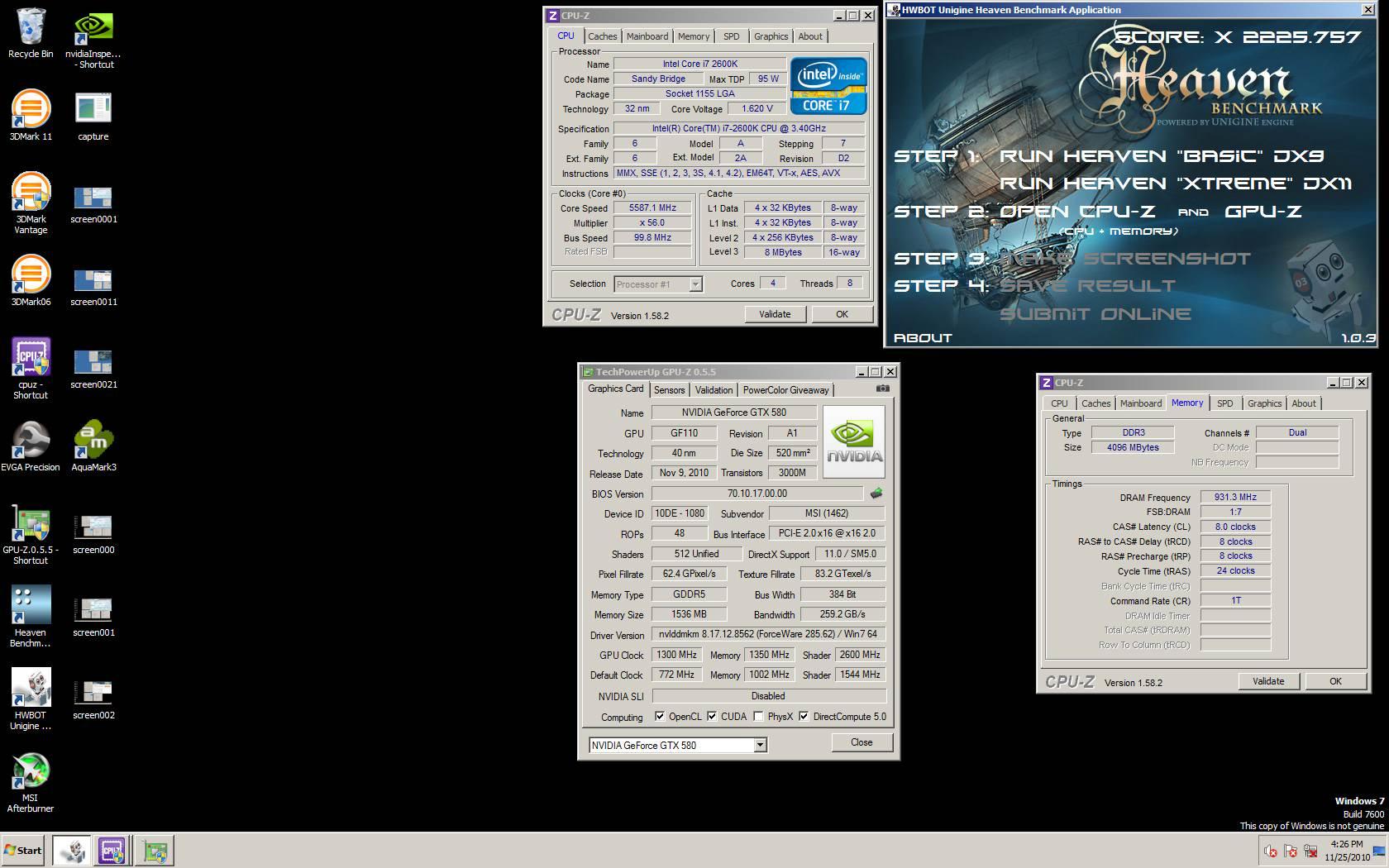Image resolution: width=1389 pixels, height=868 pixels.
Task: Launch AquaMark3 desktop icon
Action: pyautogui.click(x=93, y=446)
